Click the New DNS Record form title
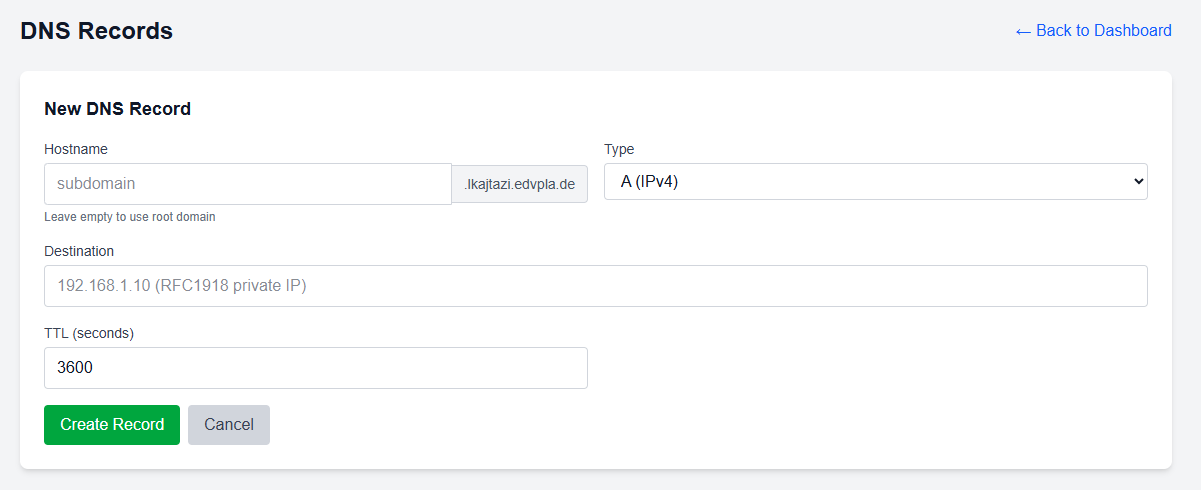The height and width of the screenshot is (490, 1201). (117, 109)
